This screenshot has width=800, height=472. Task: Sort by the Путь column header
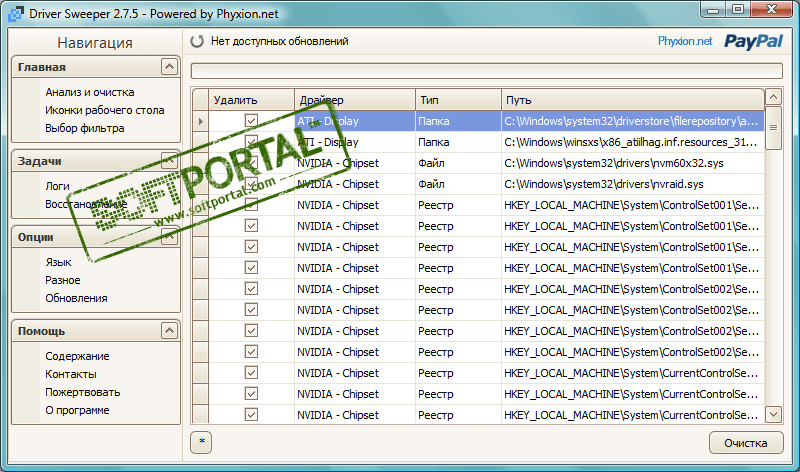click(633, 100)
